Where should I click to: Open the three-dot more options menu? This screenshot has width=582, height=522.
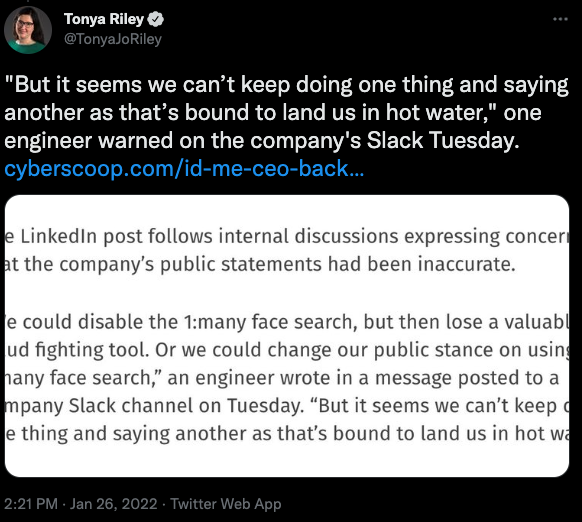tap(560, 19)
